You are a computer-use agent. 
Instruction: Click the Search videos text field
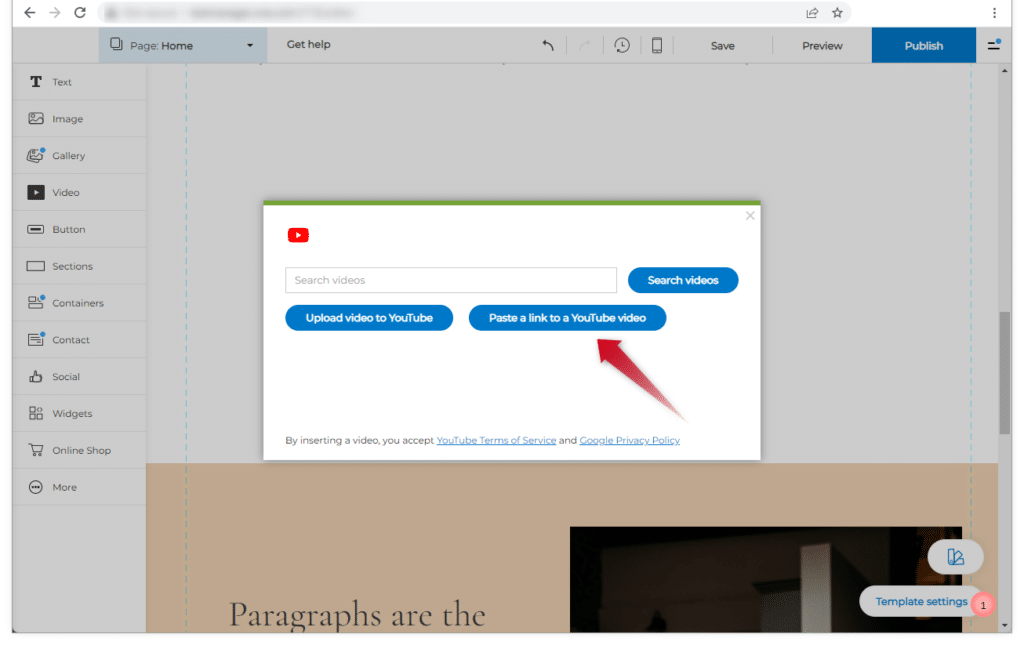coord(450,280)
